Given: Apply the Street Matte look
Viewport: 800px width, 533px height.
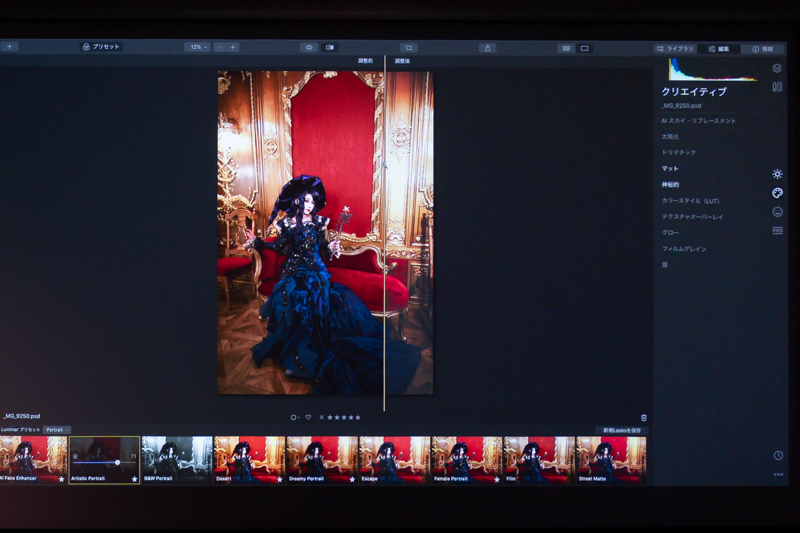Looking at the screenshot, I should point(611,460).
